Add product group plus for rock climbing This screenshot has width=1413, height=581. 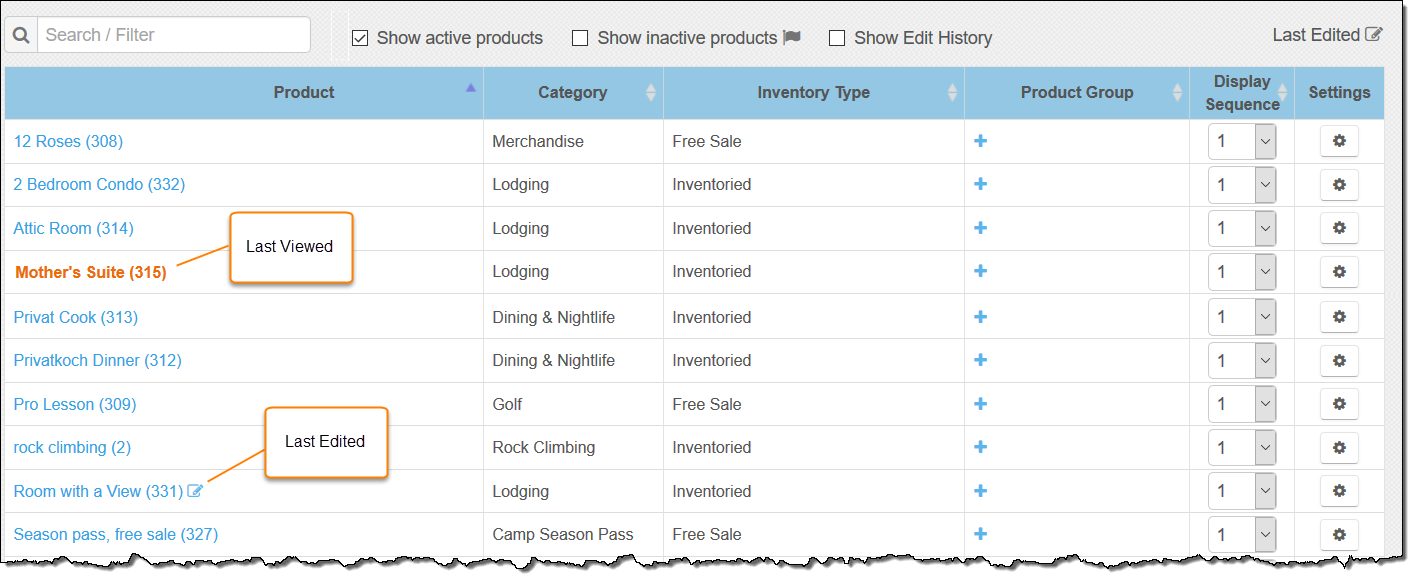tap(980, 447)
